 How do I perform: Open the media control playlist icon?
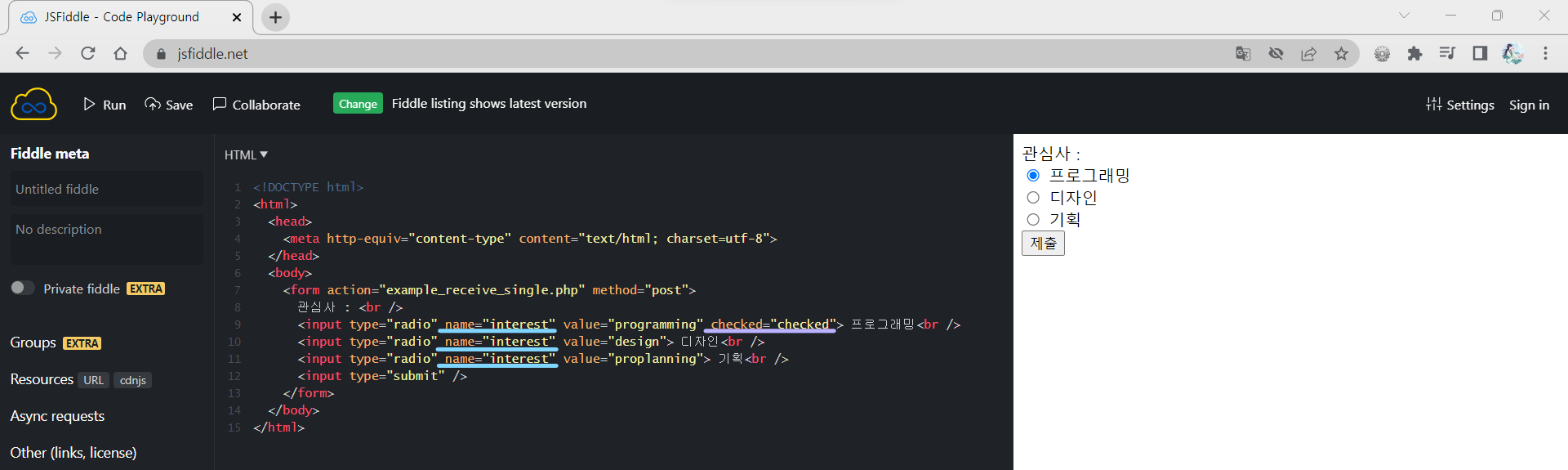(x=1447, y=54)
